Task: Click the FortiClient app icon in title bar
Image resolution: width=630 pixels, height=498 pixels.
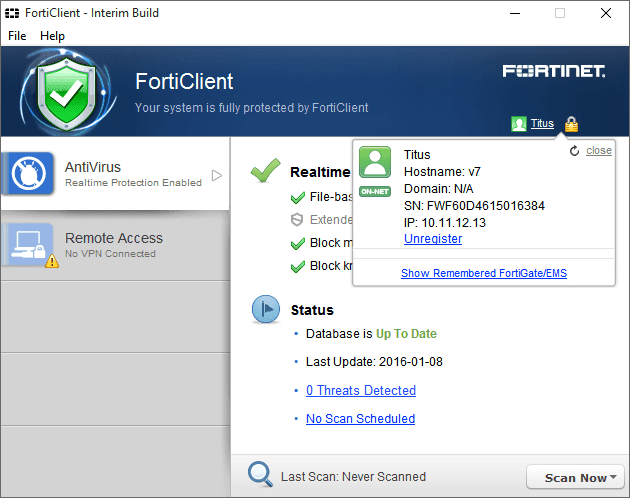Action: [x=12, y=13]
